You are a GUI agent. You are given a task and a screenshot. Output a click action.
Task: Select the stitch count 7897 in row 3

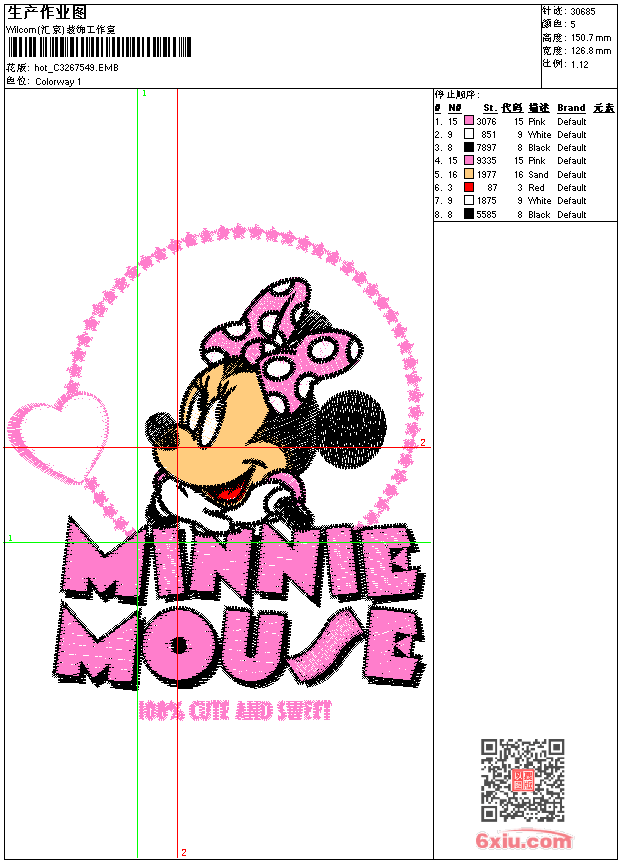pyautogui.click(x=486, y=148)
